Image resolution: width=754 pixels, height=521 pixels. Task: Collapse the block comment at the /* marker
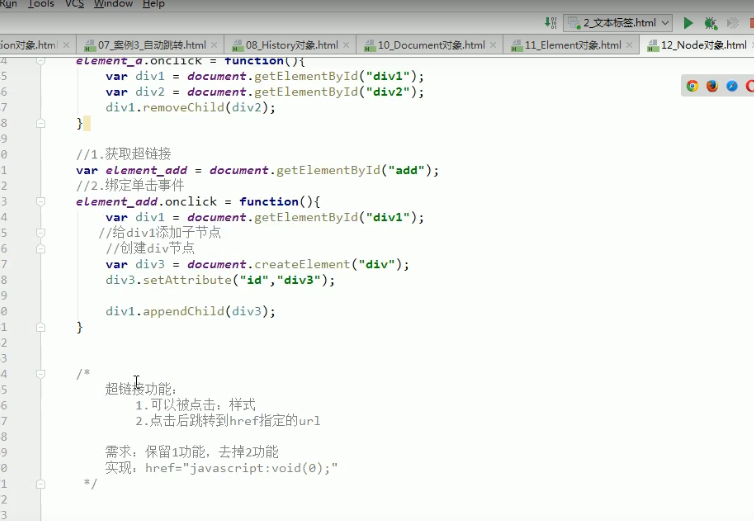point(40,374)
